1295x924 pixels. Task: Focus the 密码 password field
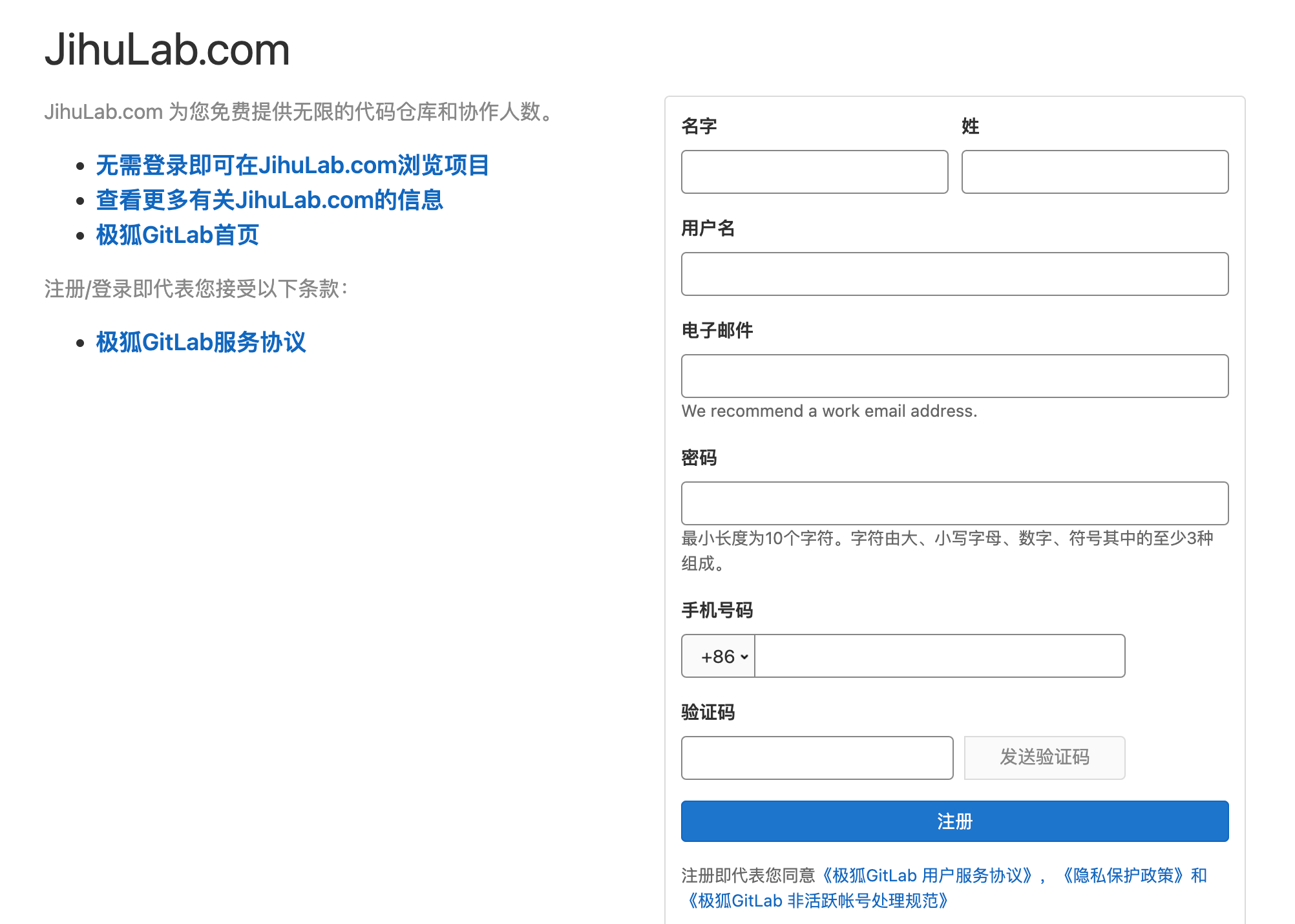point(954,503)
